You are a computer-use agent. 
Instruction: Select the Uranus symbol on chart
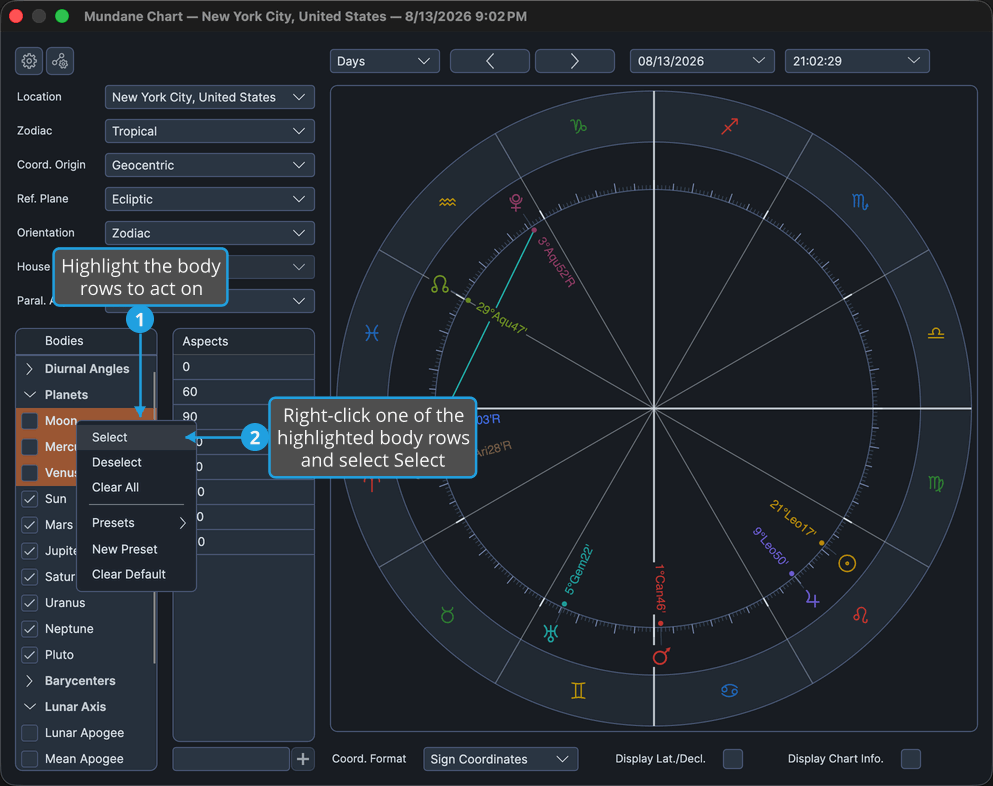click(x=551, y=633)
